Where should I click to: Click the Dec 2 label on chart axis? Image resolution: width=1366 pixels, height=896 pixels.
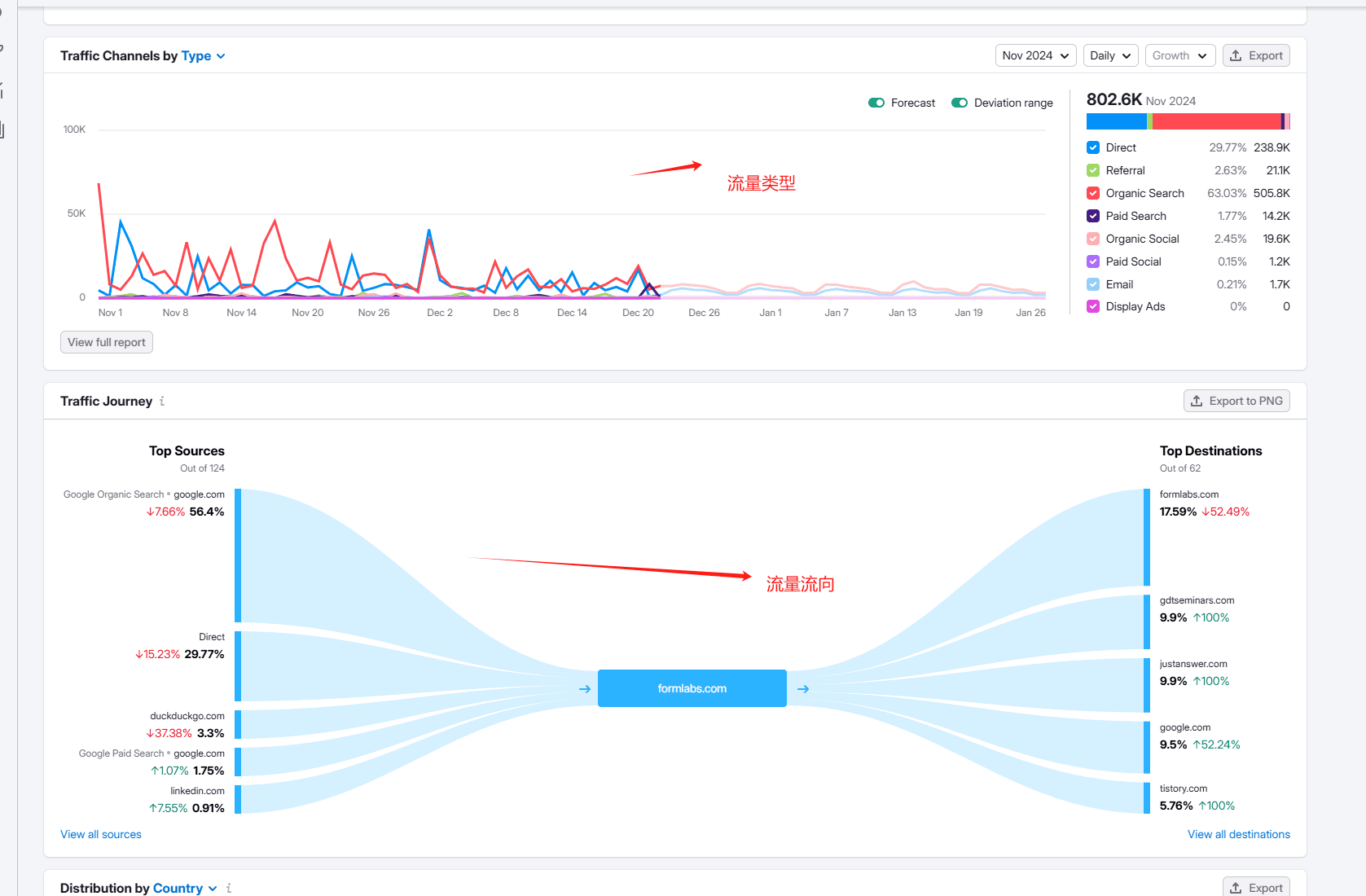pos(440,313)
